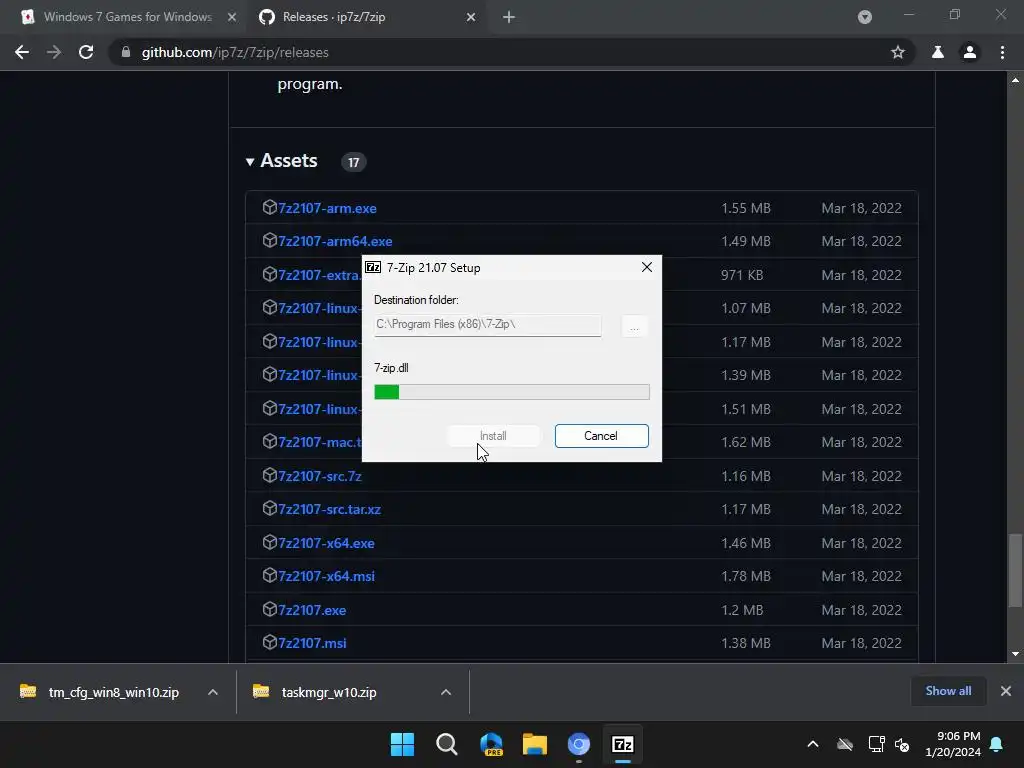Click package icon beside 7z2107-src.7z
The image size is (1024, 768).
[269, 475]
